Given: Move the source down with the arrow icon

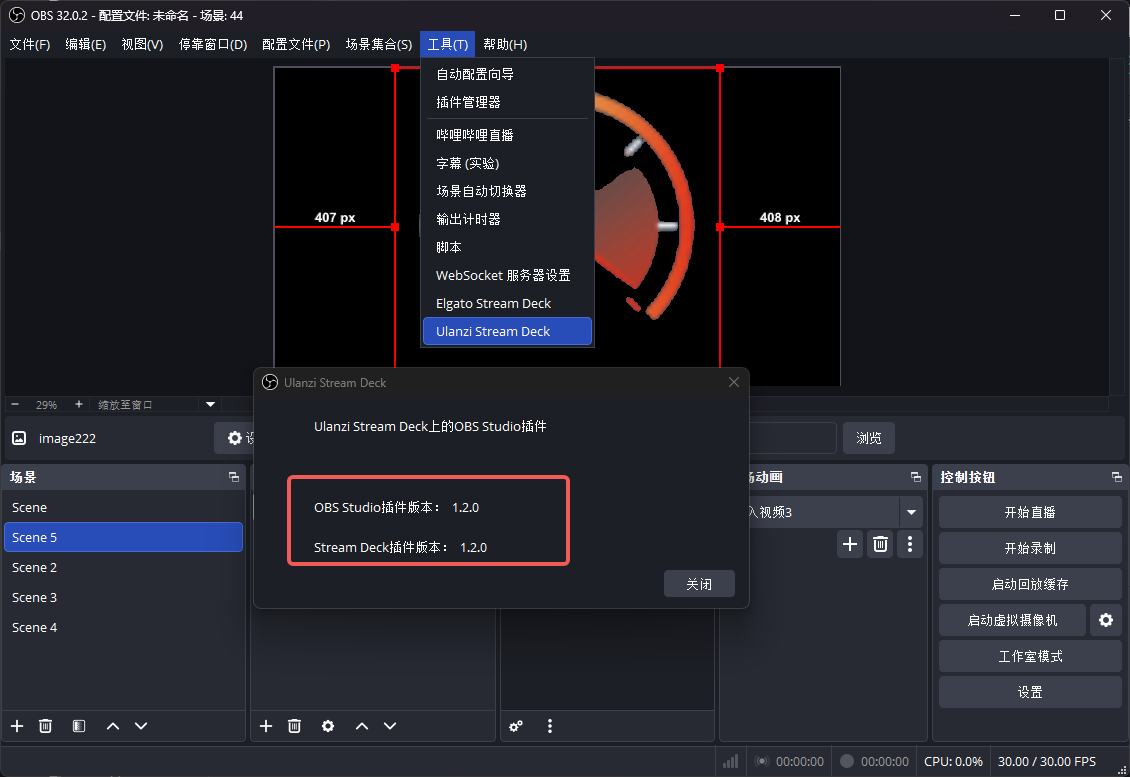Looking at the screenshot, I should click(390, 726).
